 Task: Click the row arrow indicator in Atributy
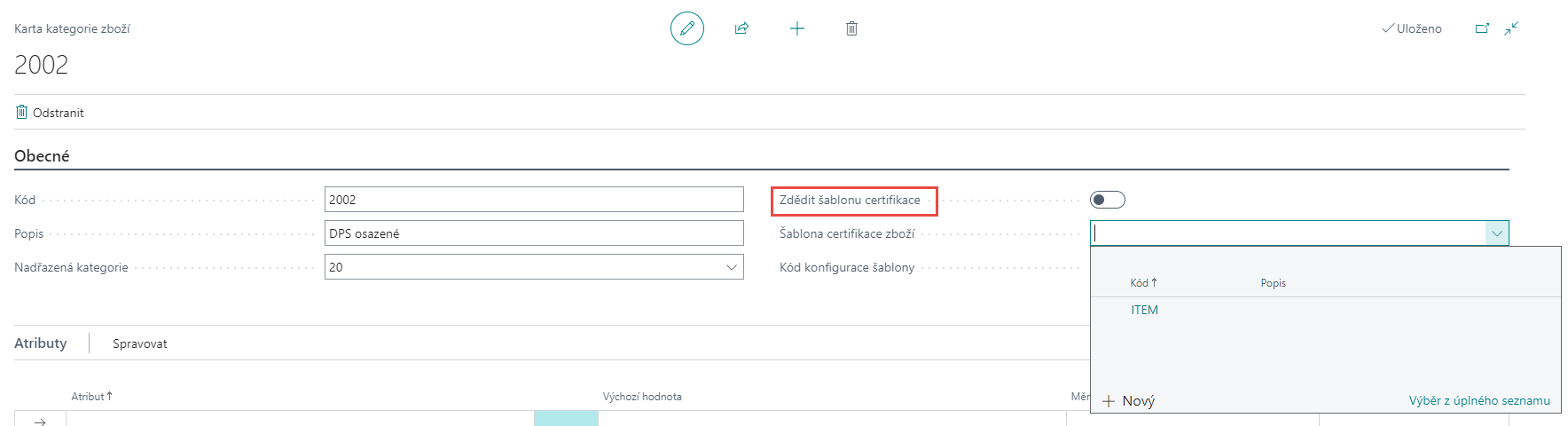tap(40, 421)
